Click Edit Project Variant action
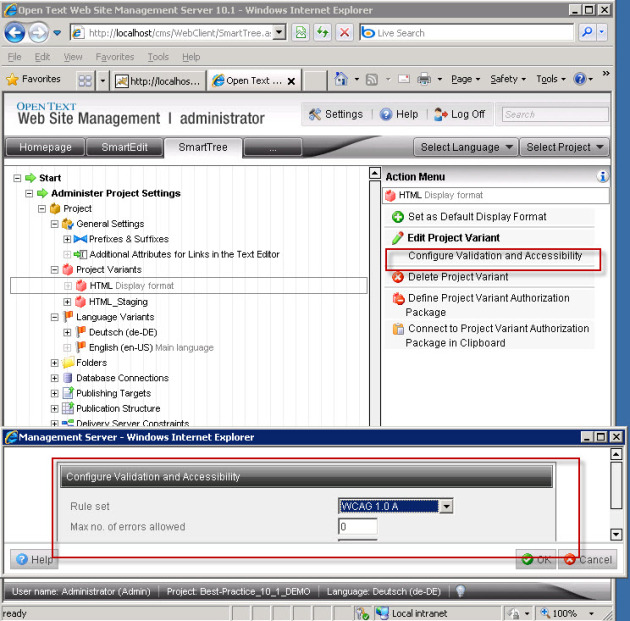Image resolution: width=630 pixels, height=621 pixels. 453,238
